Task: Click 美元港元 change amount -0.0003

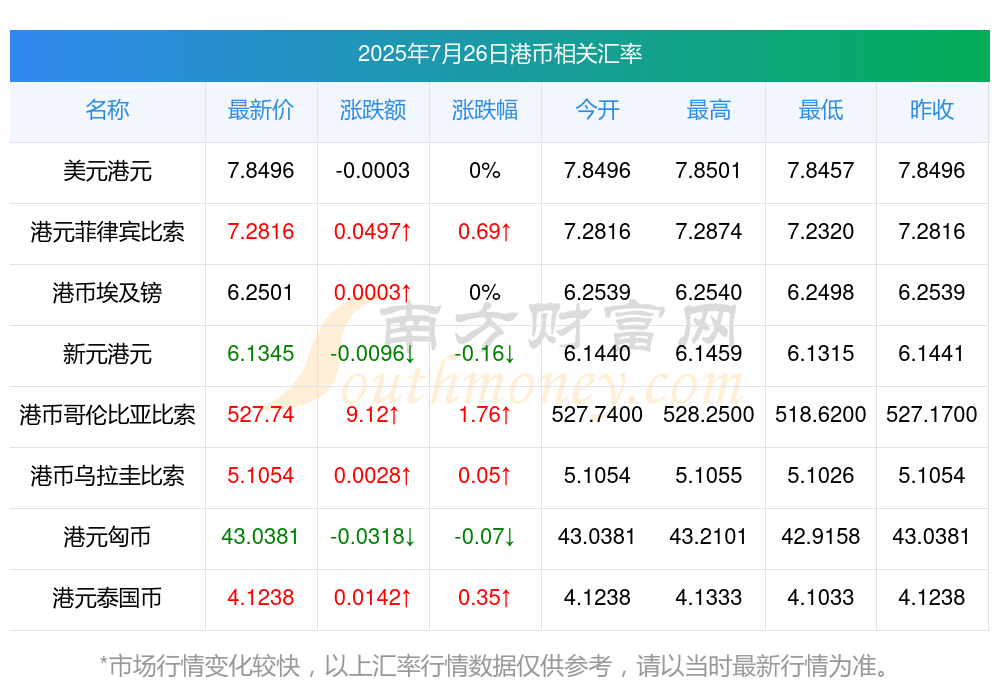Action: coord(373,171)
